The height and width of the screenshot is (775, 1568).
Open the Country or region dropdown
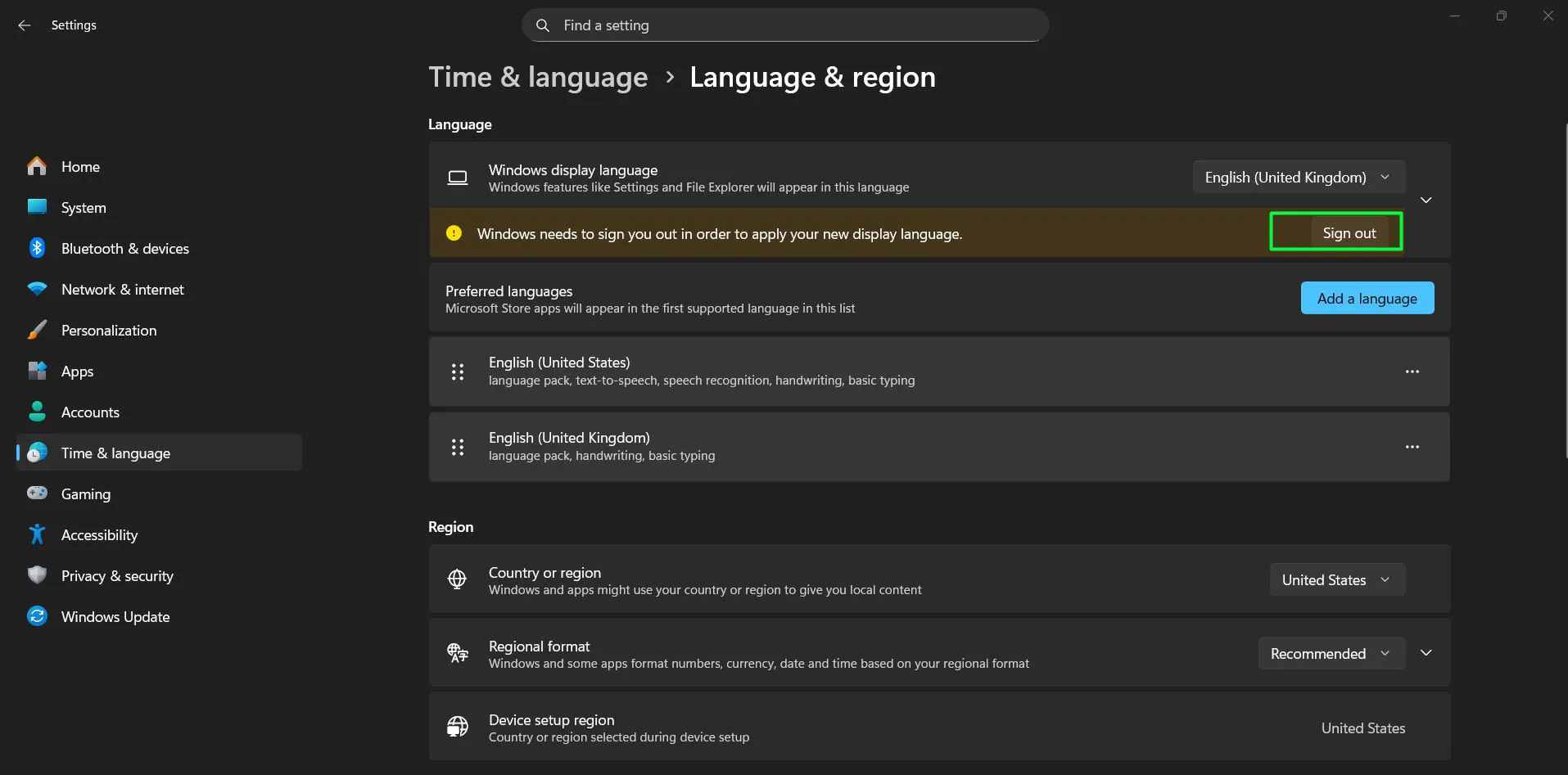pyautogui.click(x=1336, y=579)
